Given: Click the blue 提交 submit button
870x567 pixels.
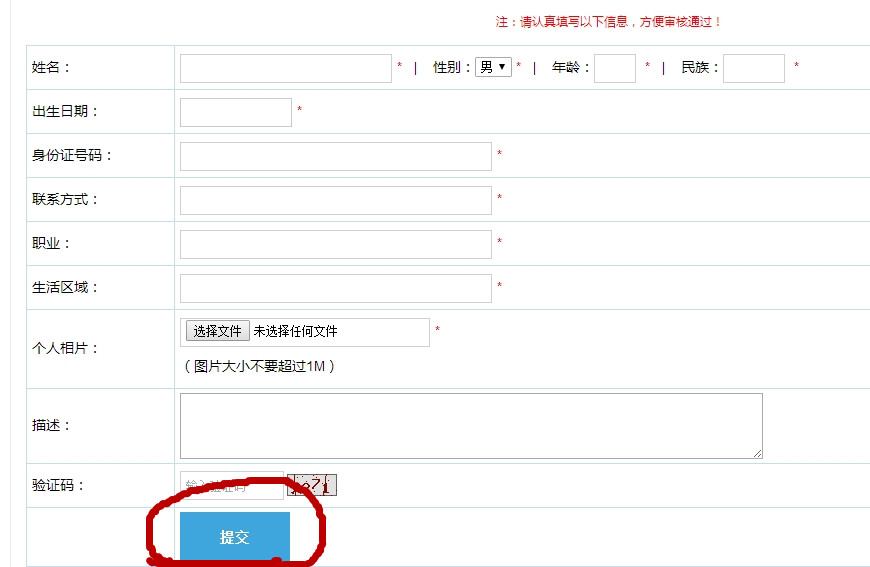Looking at the screenshot, I should [235, 536].
